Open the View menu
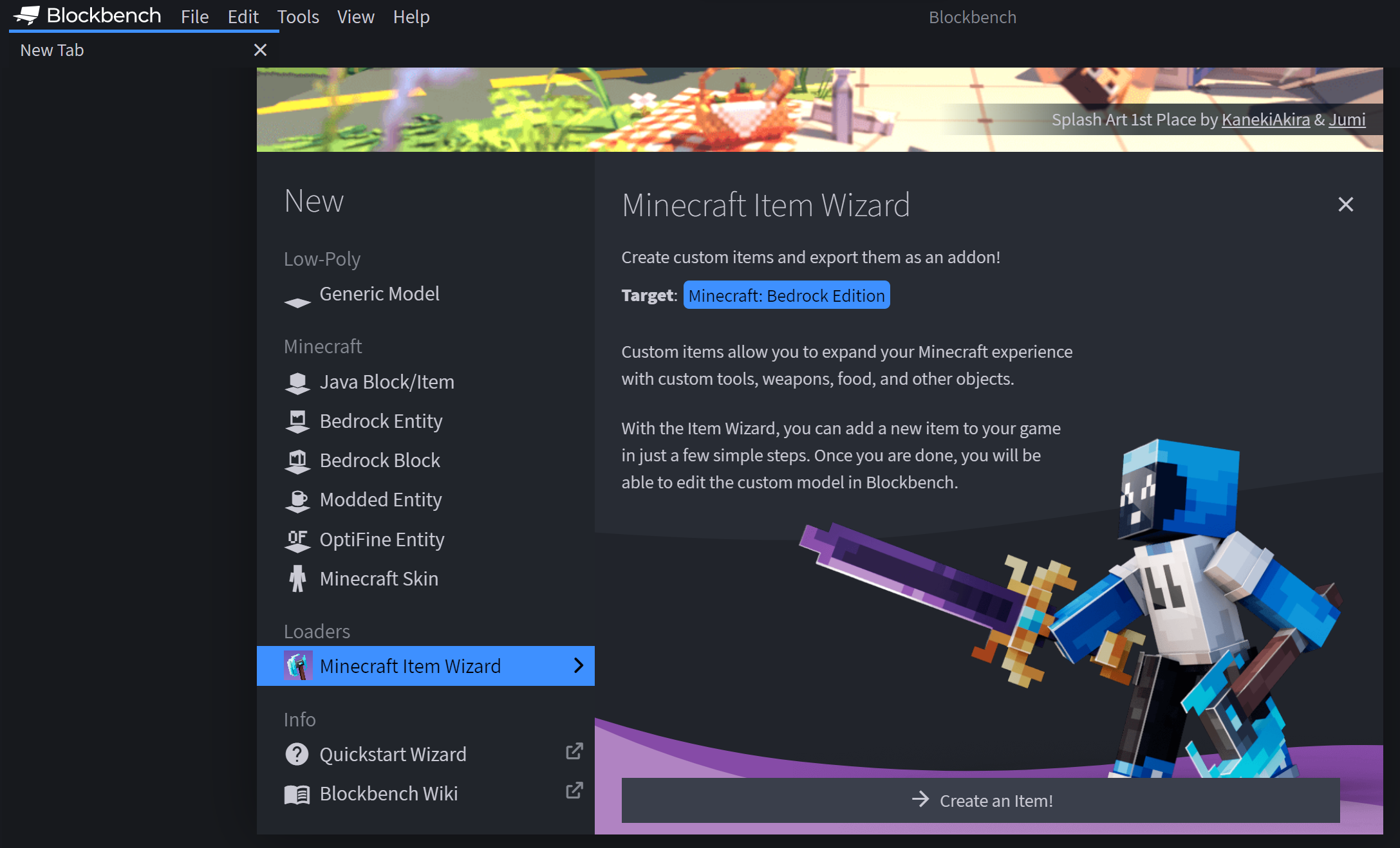This screenshot has width=1400, height=848. (x=355, y=17)
